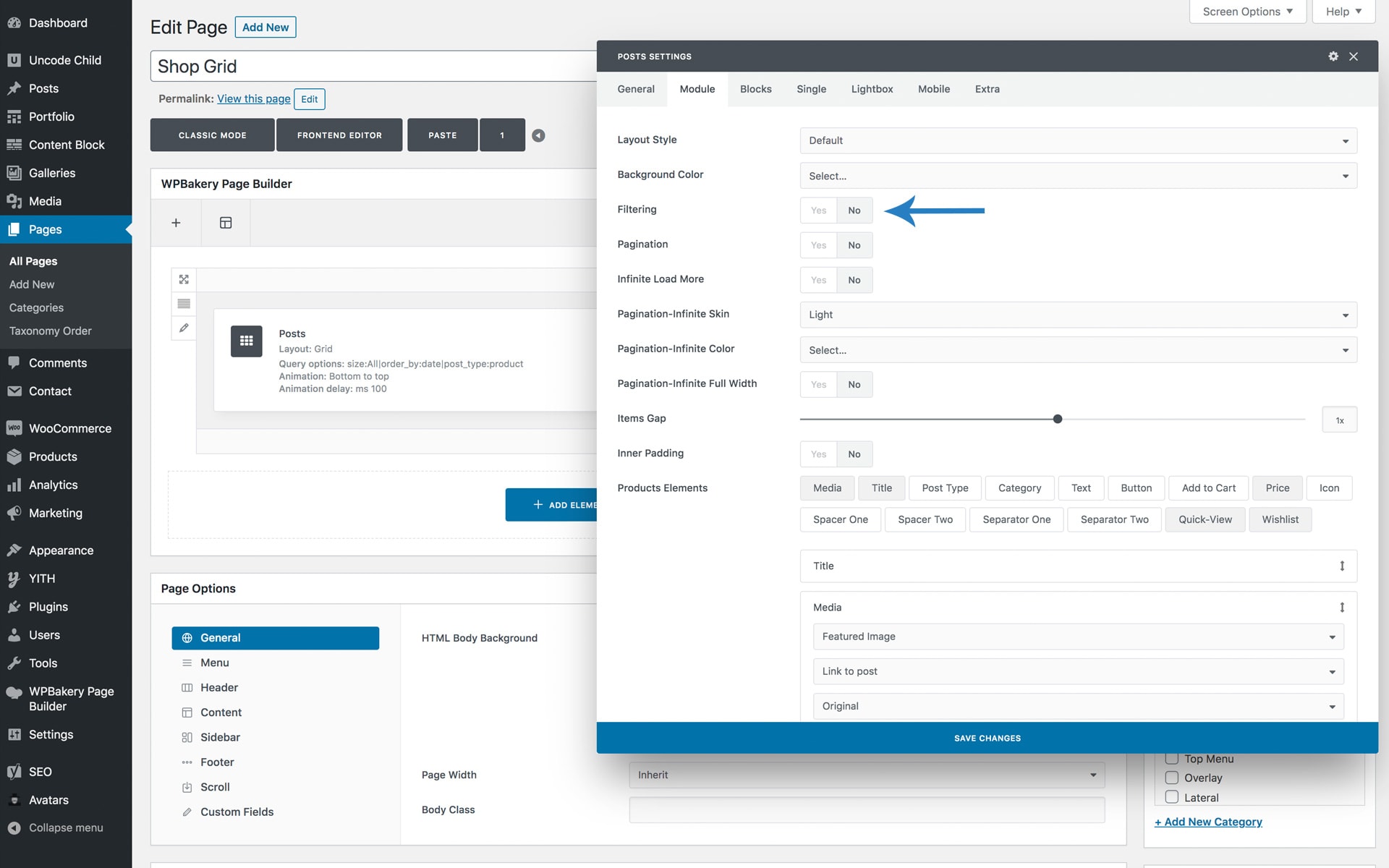Open the Layout Style dropdown
Screen dimensions: 1389x868
pos(1078,140)
